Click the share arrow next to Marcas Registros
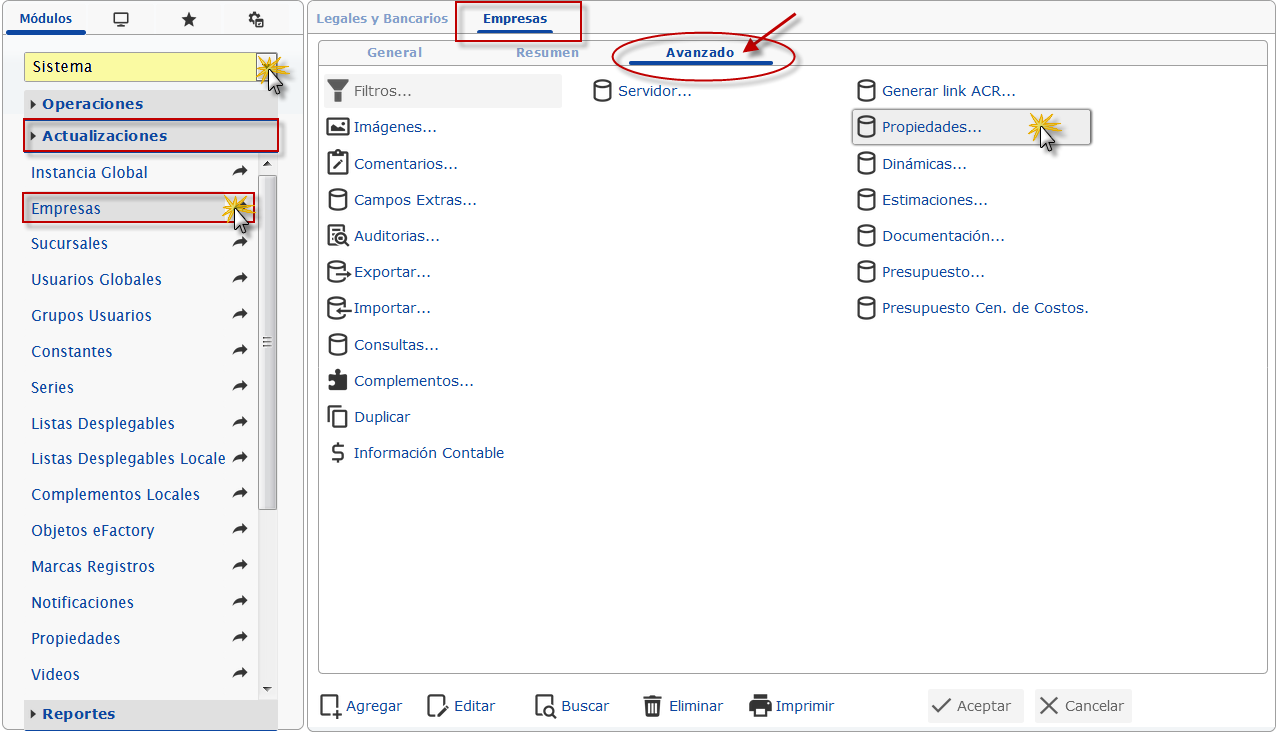The width and height of the screenshot is (1280, 733). pos(240,566)
